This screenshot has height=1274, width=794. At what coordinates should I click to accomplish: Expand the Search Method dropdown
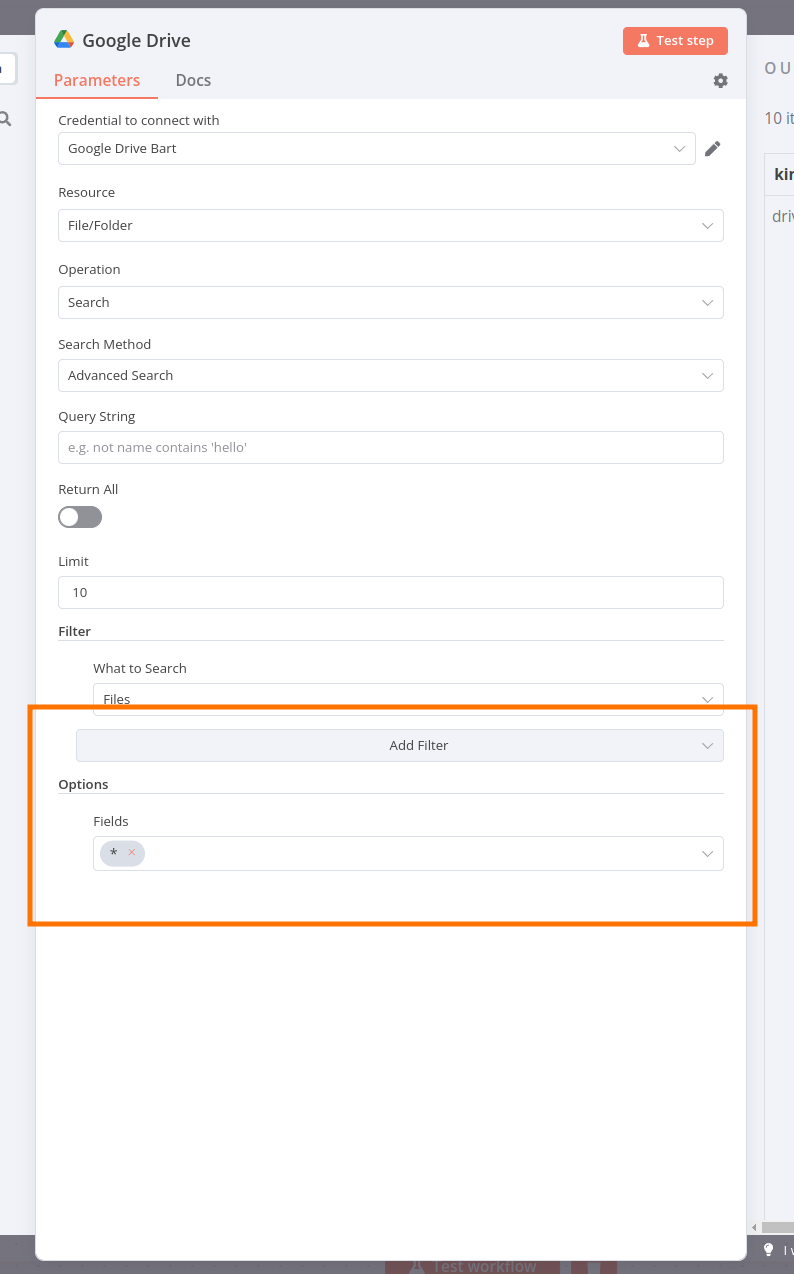point(391,375)
